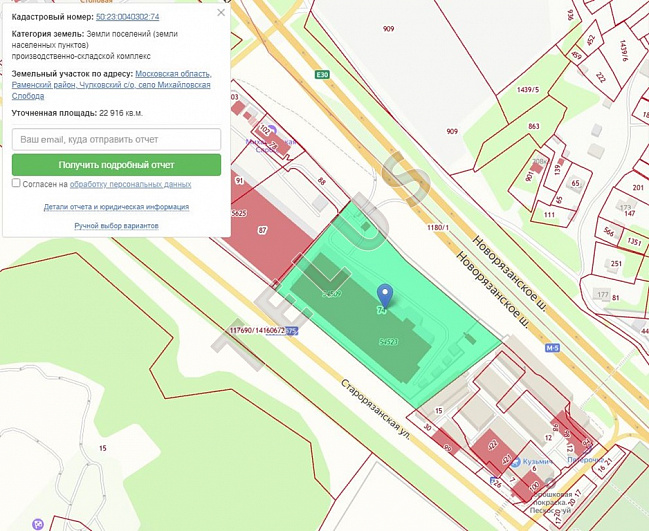The width and height of the screenshot is (649, 531).
Task: Select red building parcel 422
Action: click(492, 447)
